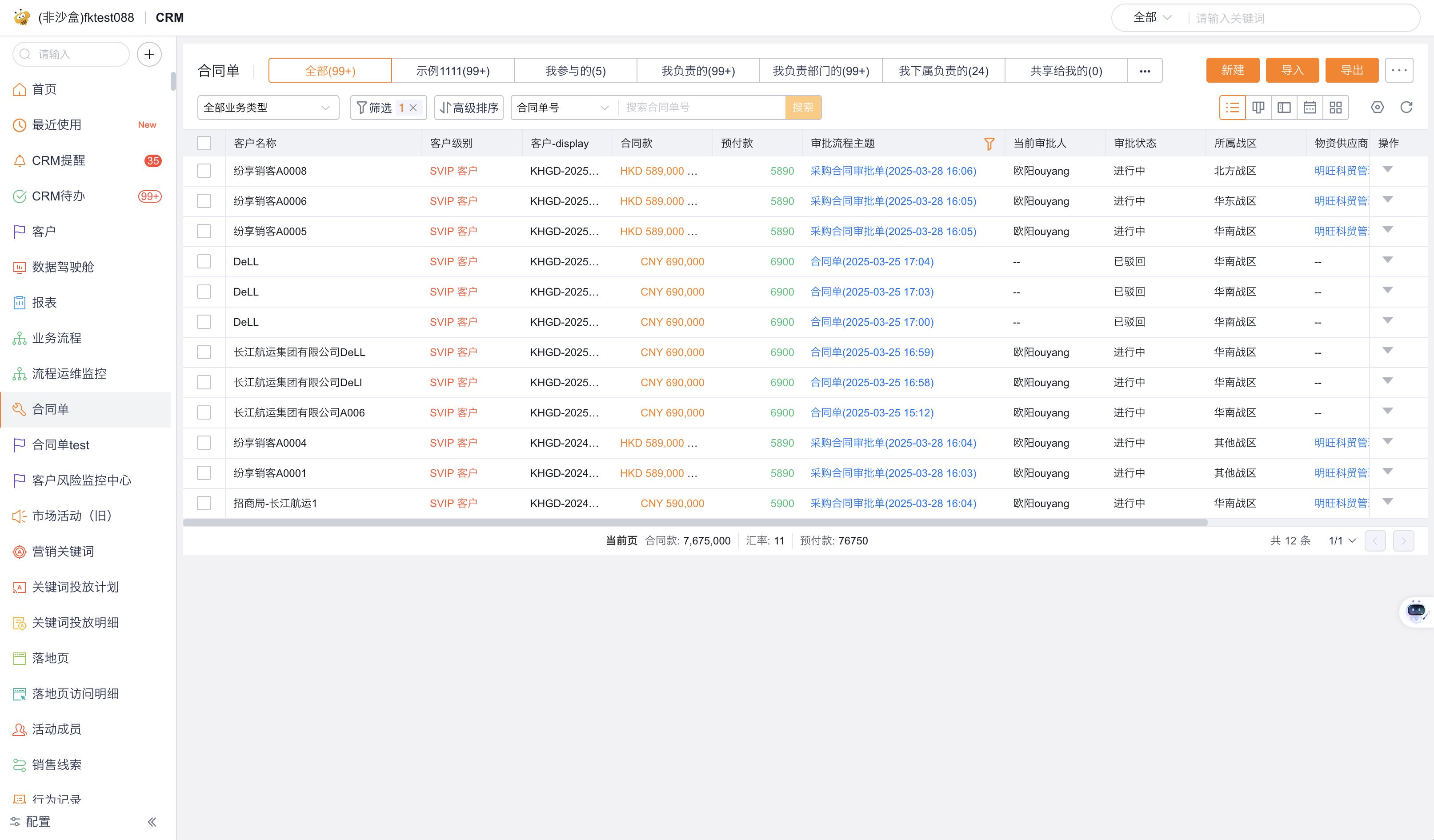1434x840 pixels.
Task: Click the 搜索 button
Action: [803, 108]
